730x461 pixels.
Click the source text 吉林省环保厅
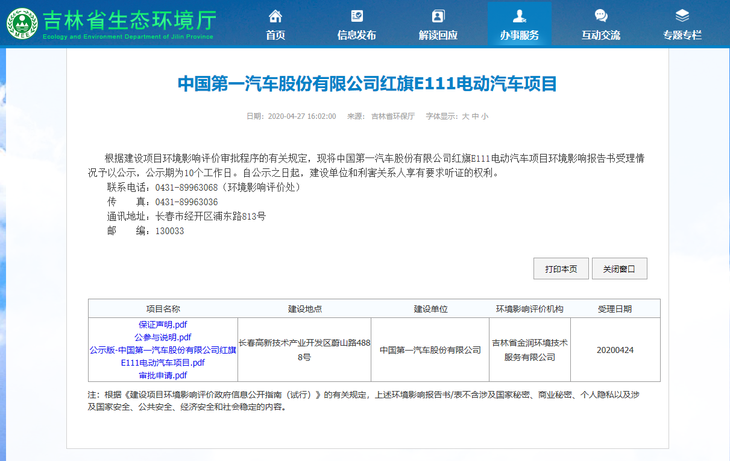tap(392, 116)
